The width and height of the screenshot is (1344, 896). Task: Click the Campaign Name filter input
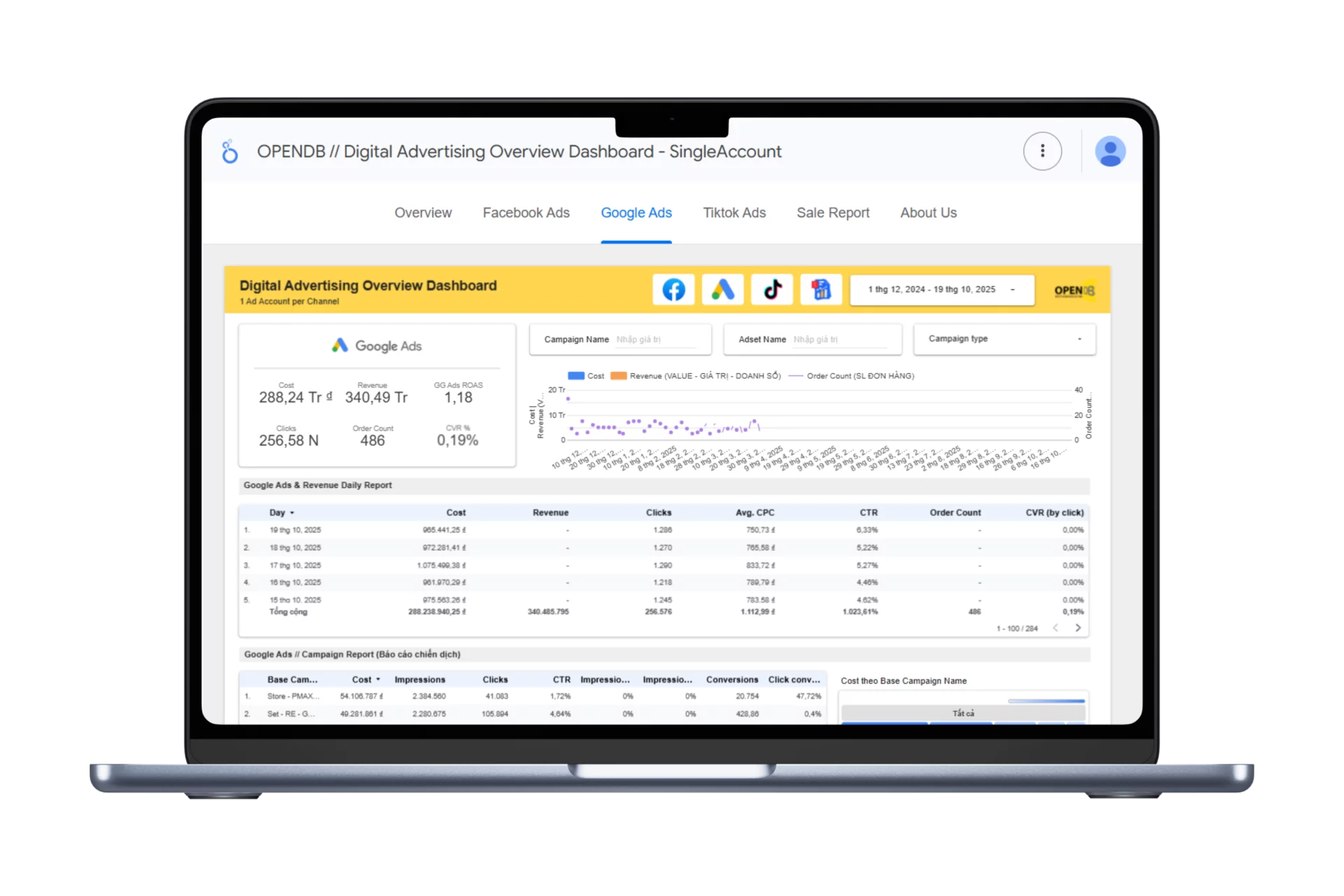[x=620, y=339]
